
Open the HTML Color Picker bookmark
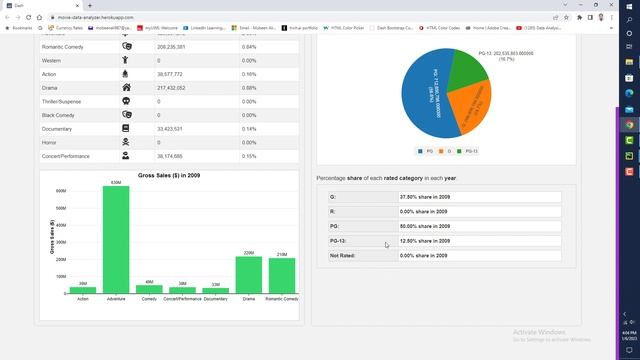pos(344,28)
